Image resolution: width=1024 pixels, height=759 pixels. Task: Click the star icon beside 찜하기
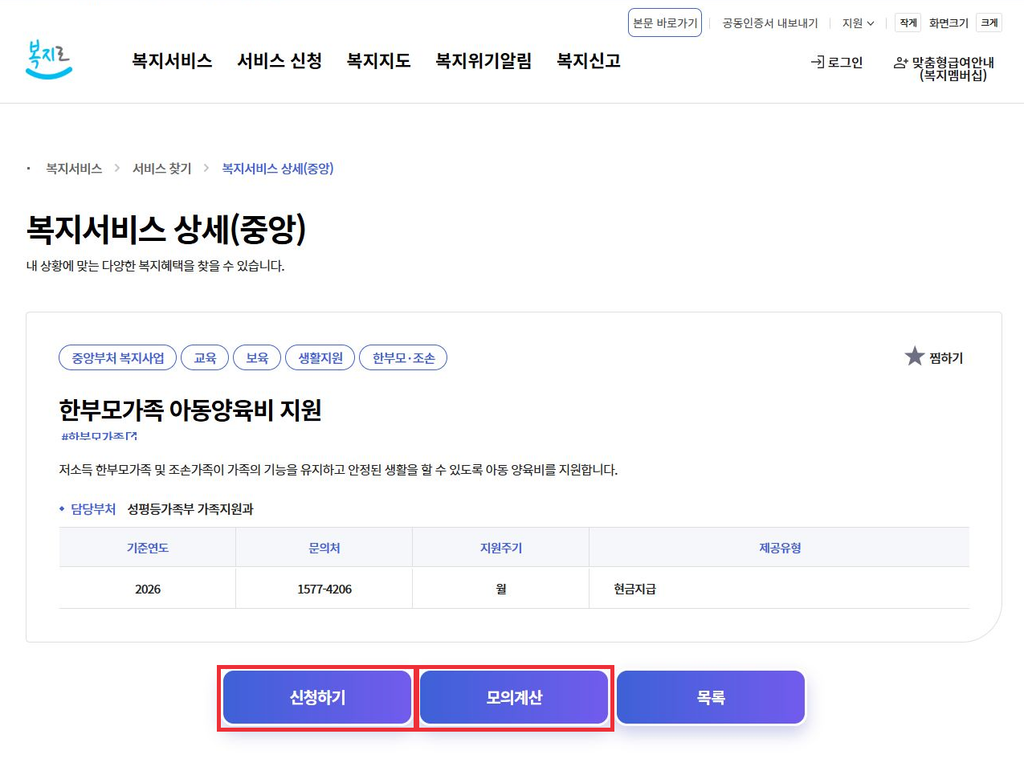point(914,357)
